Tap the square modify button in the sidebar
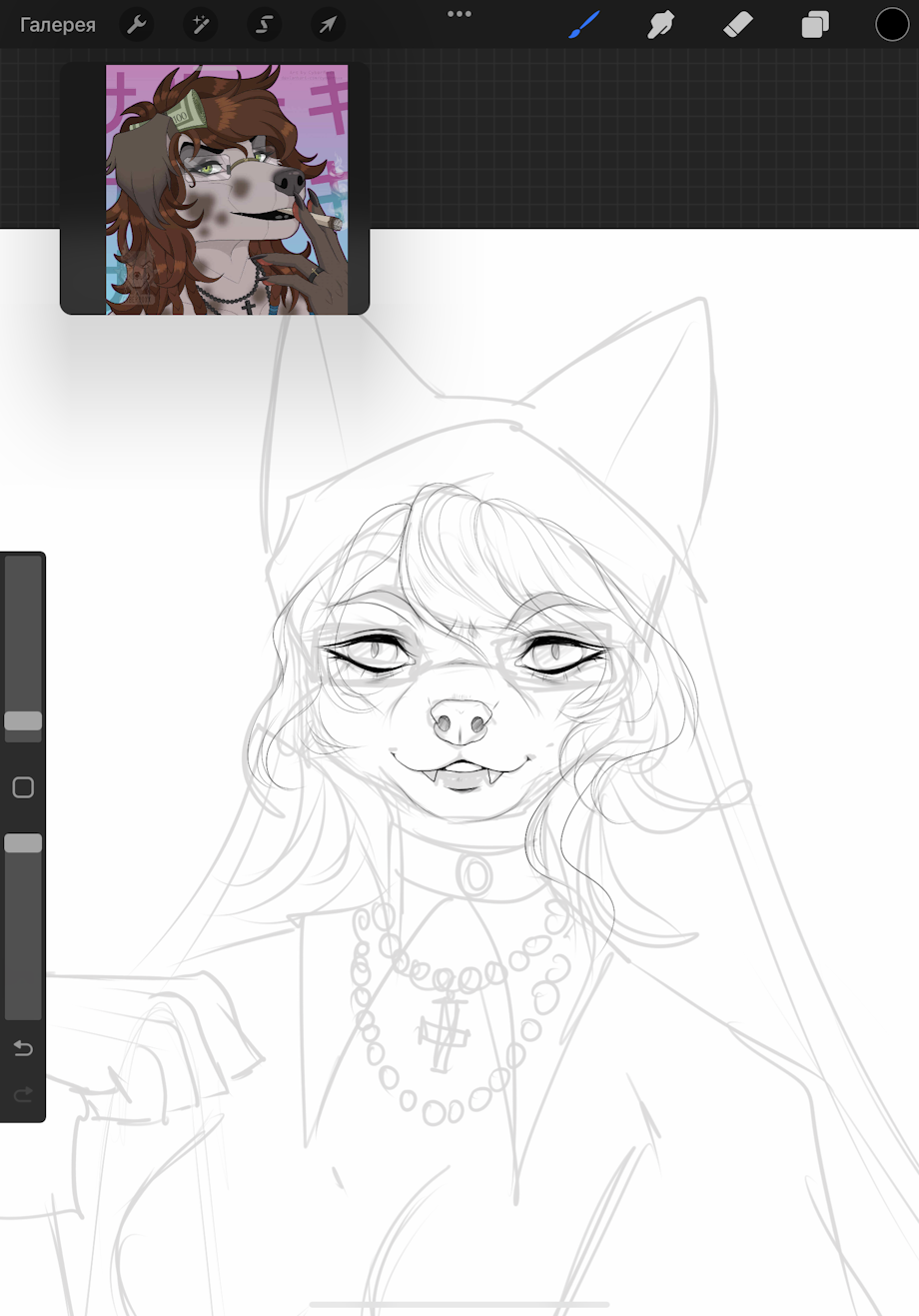Image resolution: width=919 pixels, height=1316 pixels. pyautogui.click(x=23, y=787)
